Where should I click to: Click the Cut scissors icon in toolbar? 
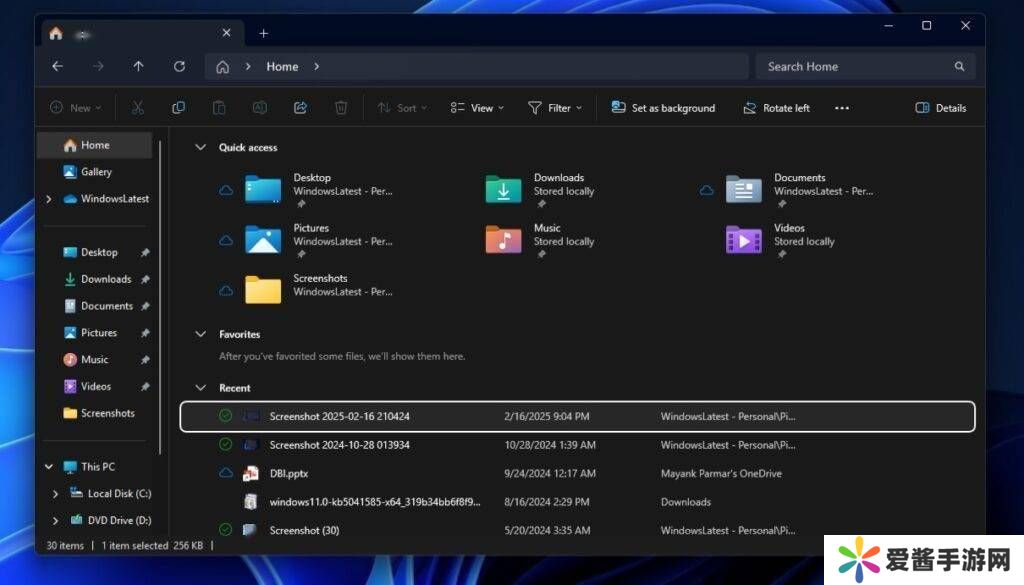coord(138,108)
